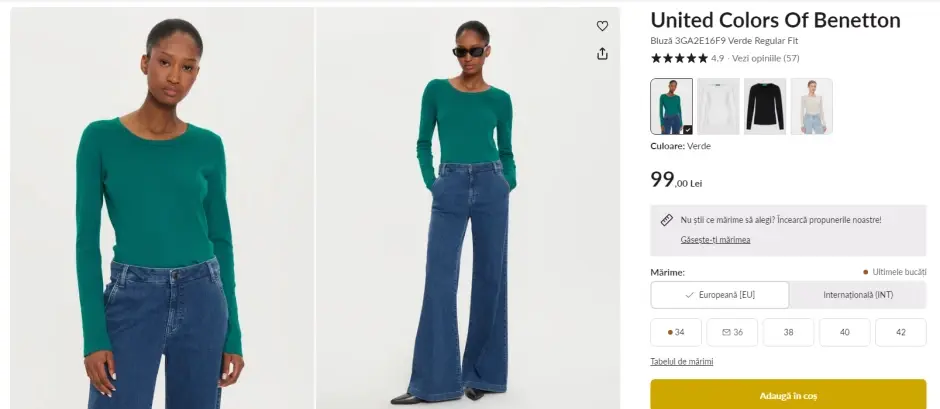Select size 34

676,332
